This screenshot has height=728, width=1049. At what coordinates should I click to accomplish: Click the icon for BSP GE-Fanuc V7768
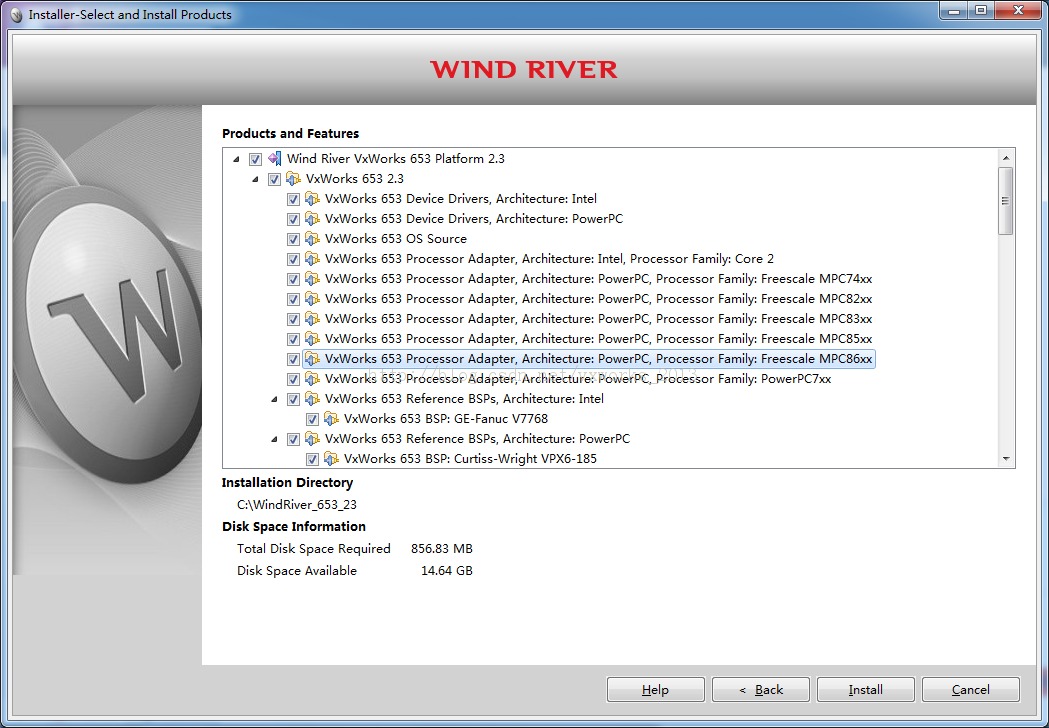pos(331,419)
